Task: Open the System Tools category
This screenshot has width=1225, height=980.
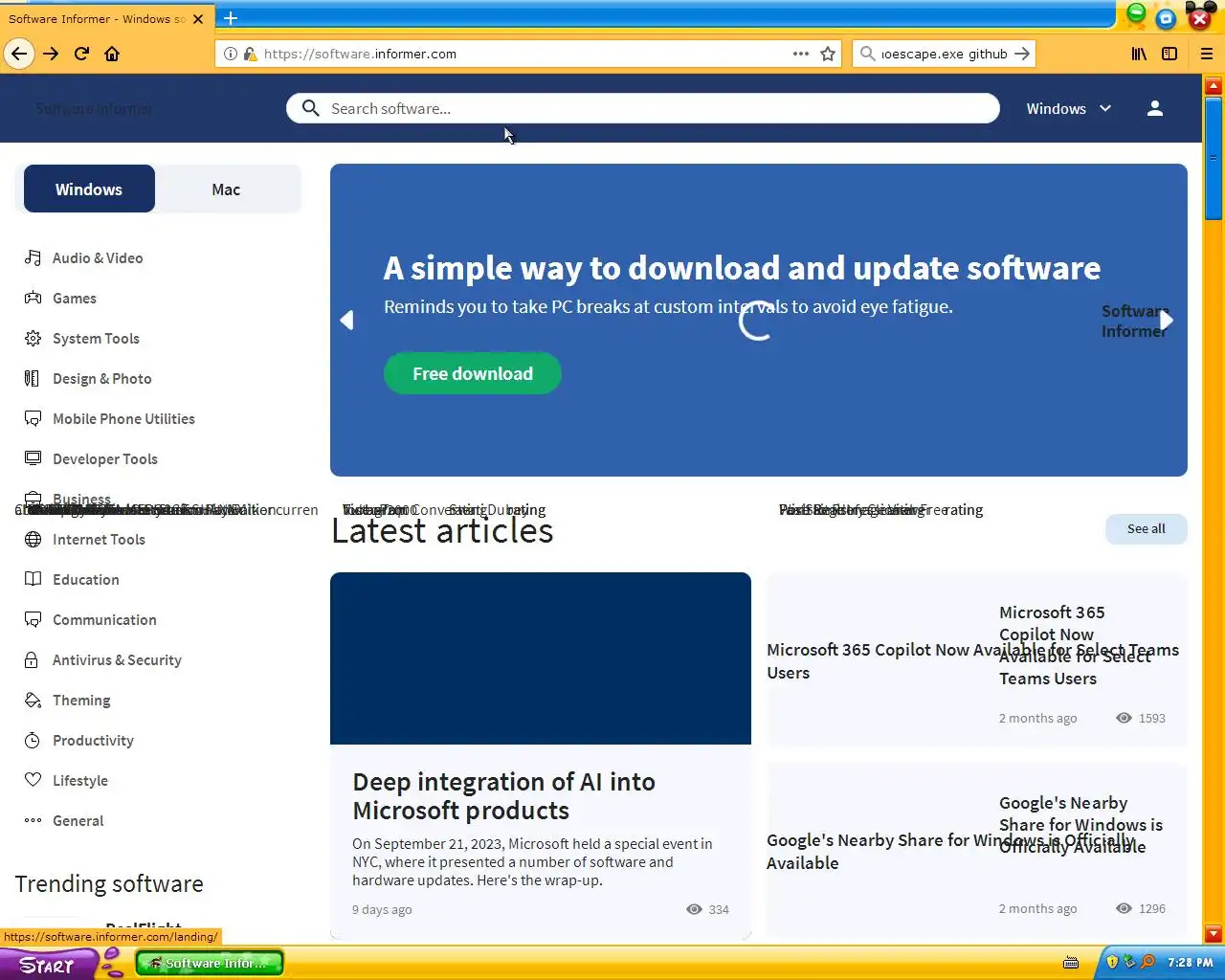Action: pos(82,339)
